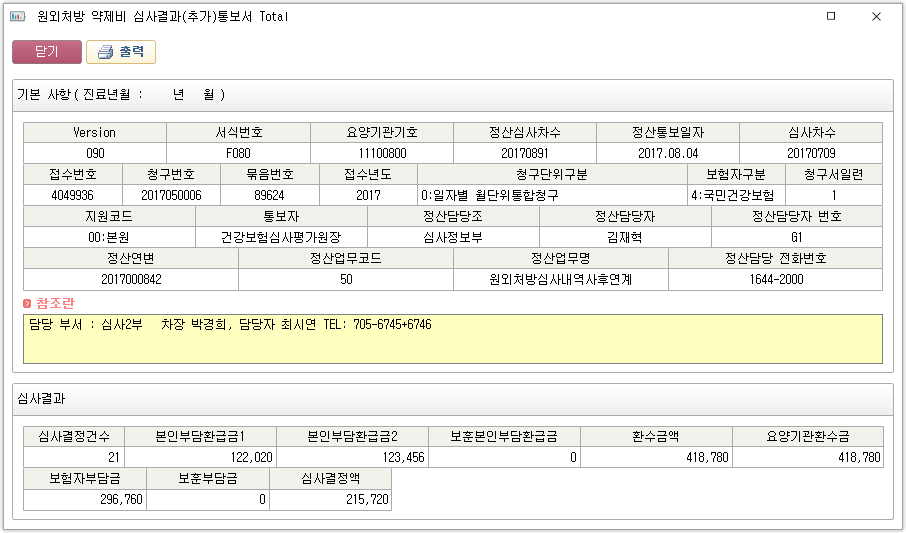Click the 심사결정액 value 215,720
This screenshot has height=533, width=906.
pyautogui.click(x=330, y=500)
